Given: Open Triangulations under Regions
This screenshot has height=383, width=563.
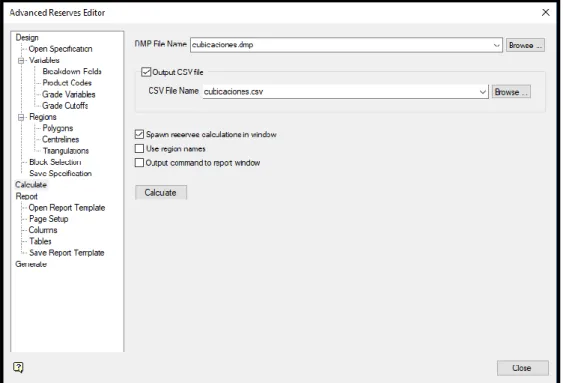Looking at the screenshot, I should click(x=66, y=151).
